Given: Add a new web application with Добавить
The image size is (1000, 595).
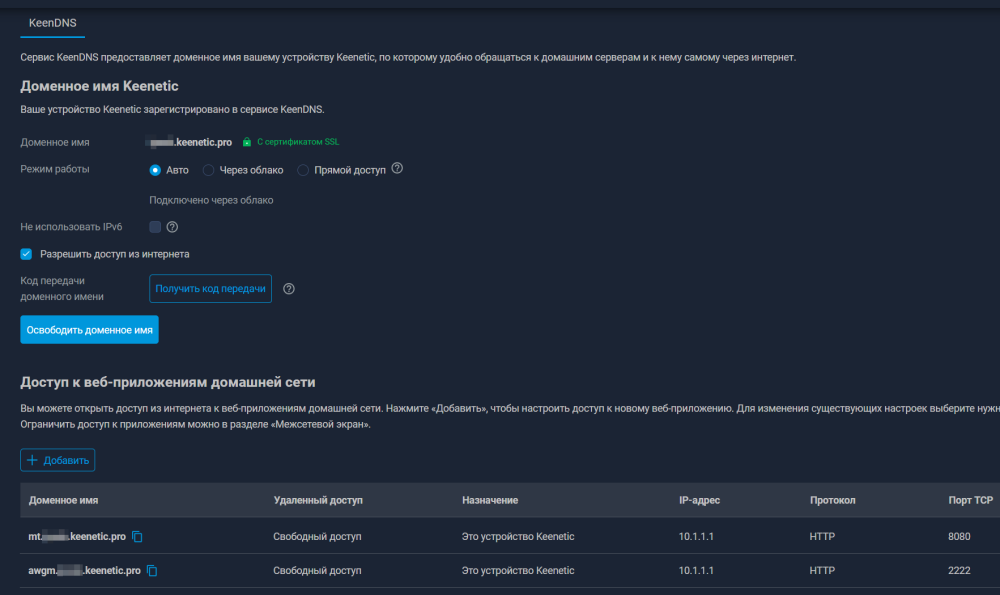Looking at the screenshot, I should pyautogui.click(x=58, y=460).
